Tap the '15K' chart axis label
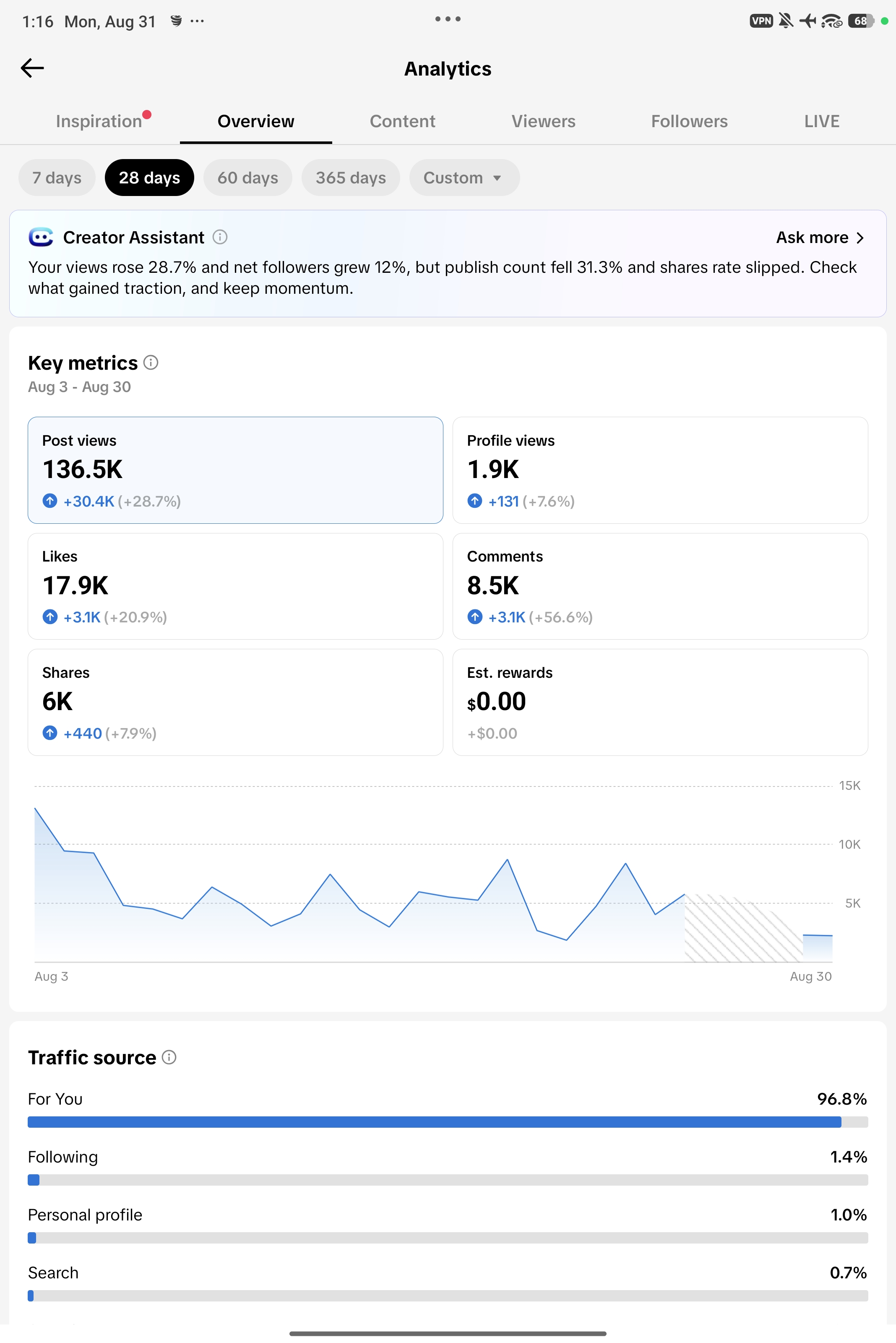This screenshot has width=896, height=1343. tap(849, 786)
